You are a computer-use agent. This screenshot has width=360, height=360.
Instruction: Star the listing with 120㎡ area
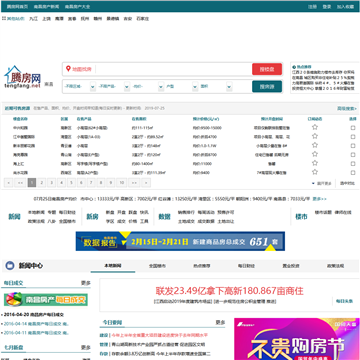315,154
